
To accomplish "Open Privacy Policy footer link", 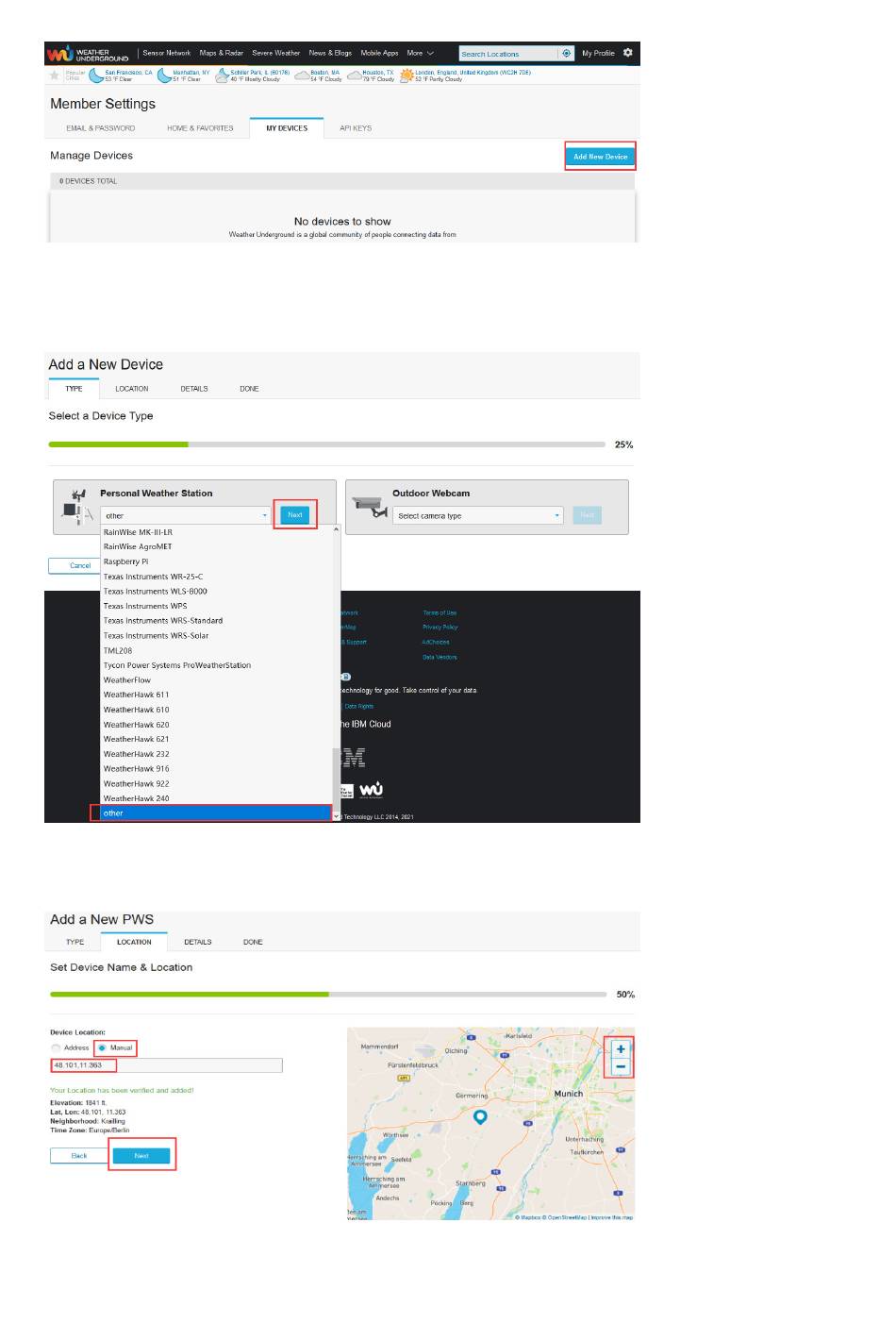I will tap(440, 627).
